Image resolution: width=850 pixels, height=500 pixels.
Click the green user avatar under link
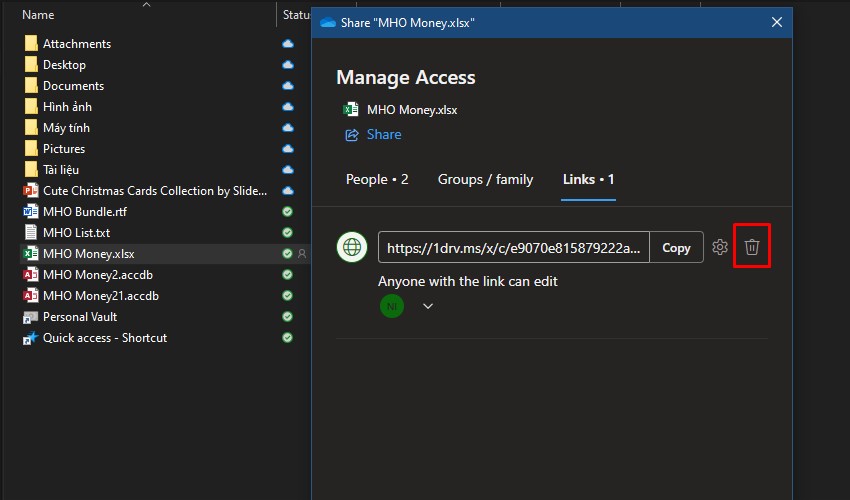tap(392, 306)
